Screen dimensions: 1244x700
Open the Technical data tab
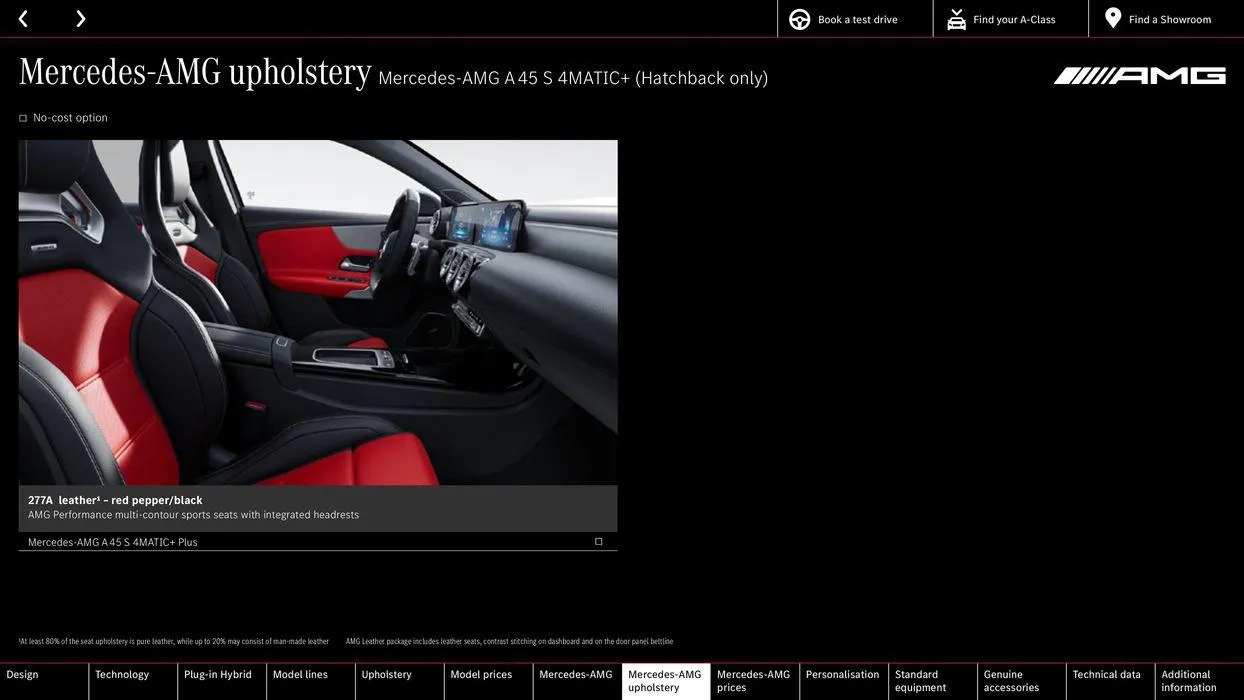tap(1106, 675)
